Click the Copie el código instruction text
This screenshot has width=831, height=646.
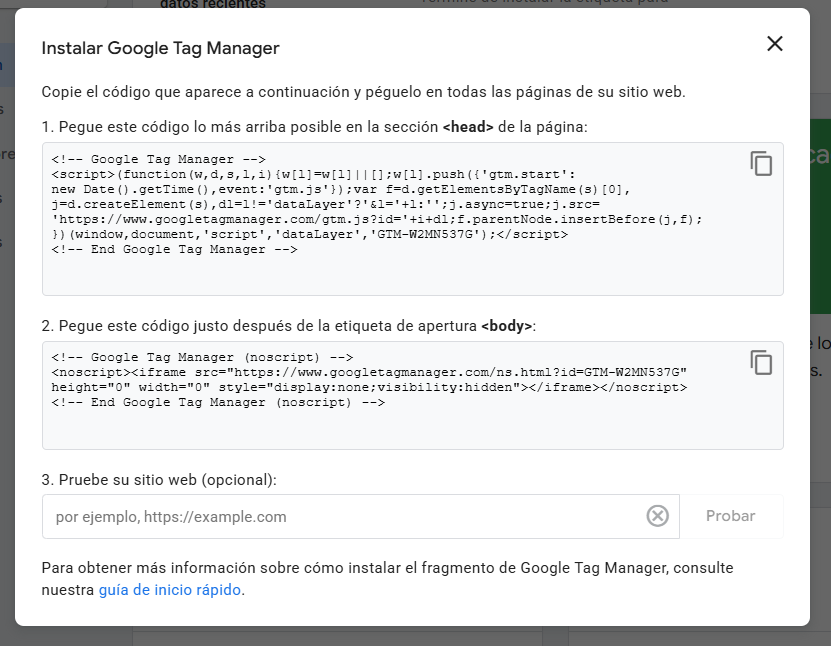coord(363,92)
